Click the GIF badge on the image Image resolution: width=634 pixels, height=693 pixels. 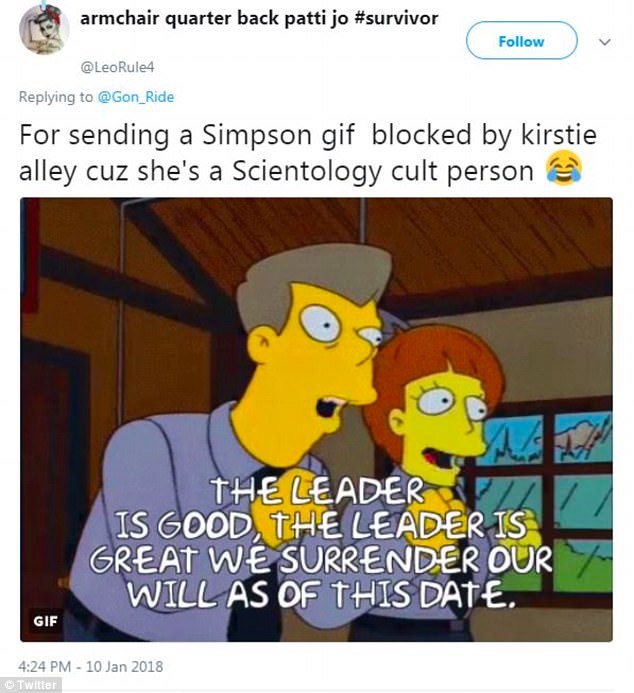click(x=45, y=621)
